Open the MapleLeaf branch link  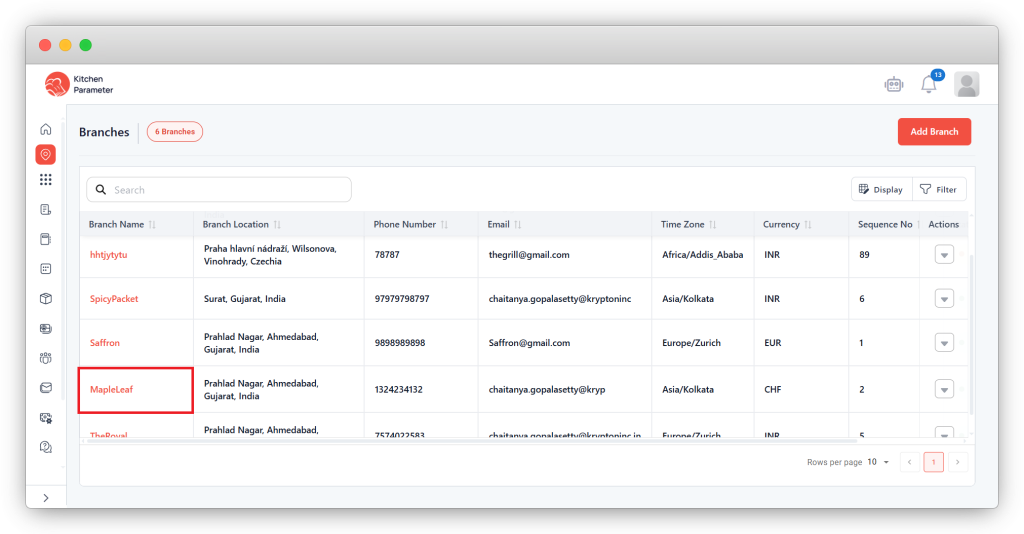coord(111,389)
